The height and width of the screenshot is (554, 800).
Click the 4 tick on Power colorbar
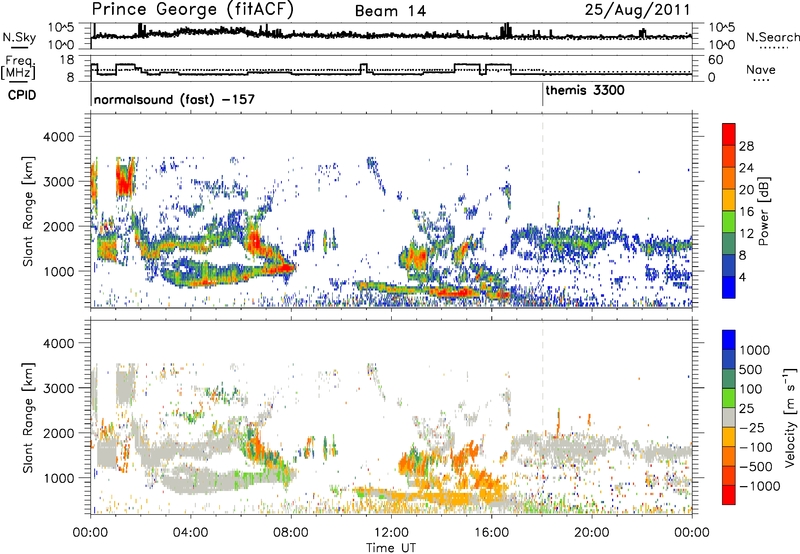(x=743, y=277)
